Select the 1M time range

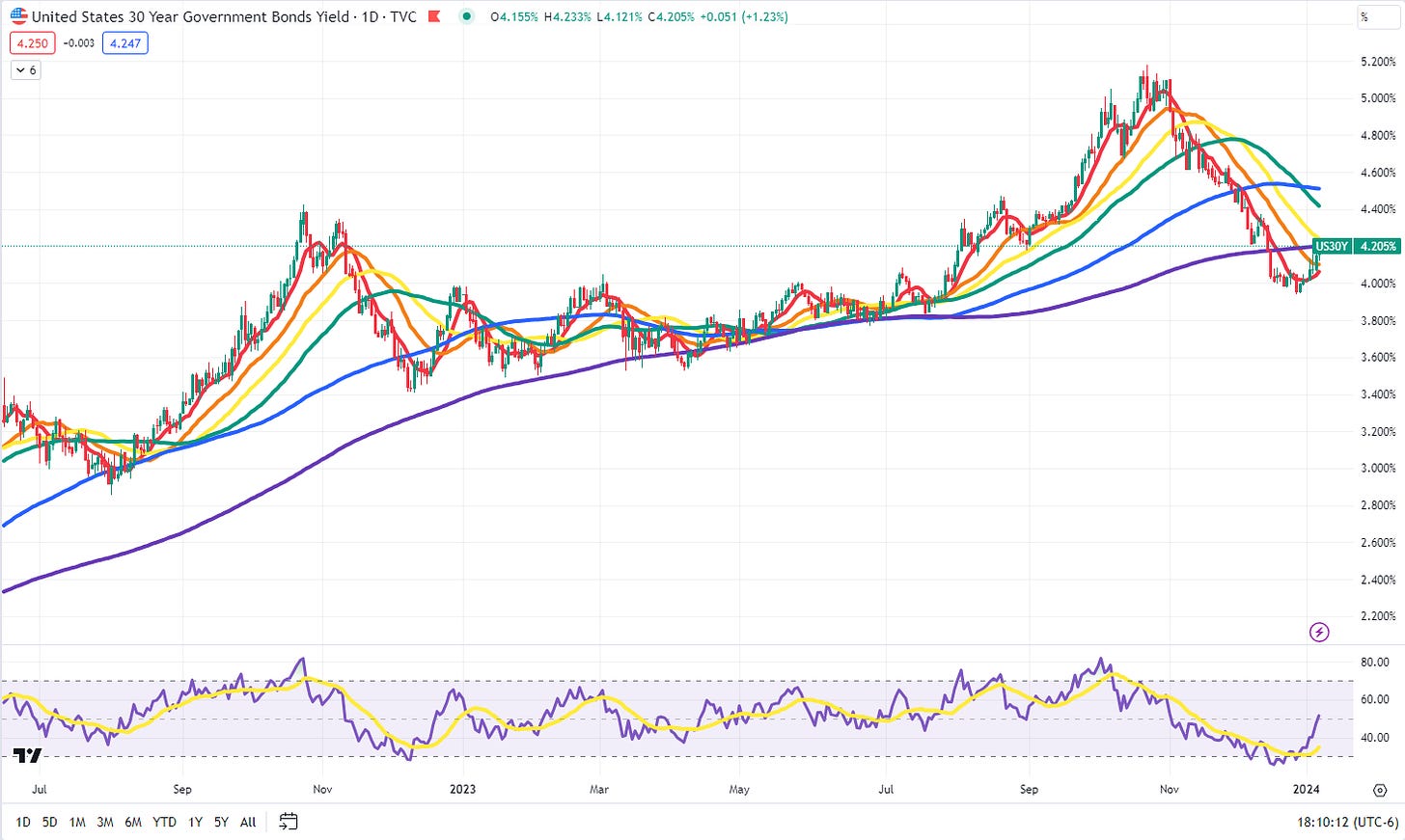pos(77,822)
